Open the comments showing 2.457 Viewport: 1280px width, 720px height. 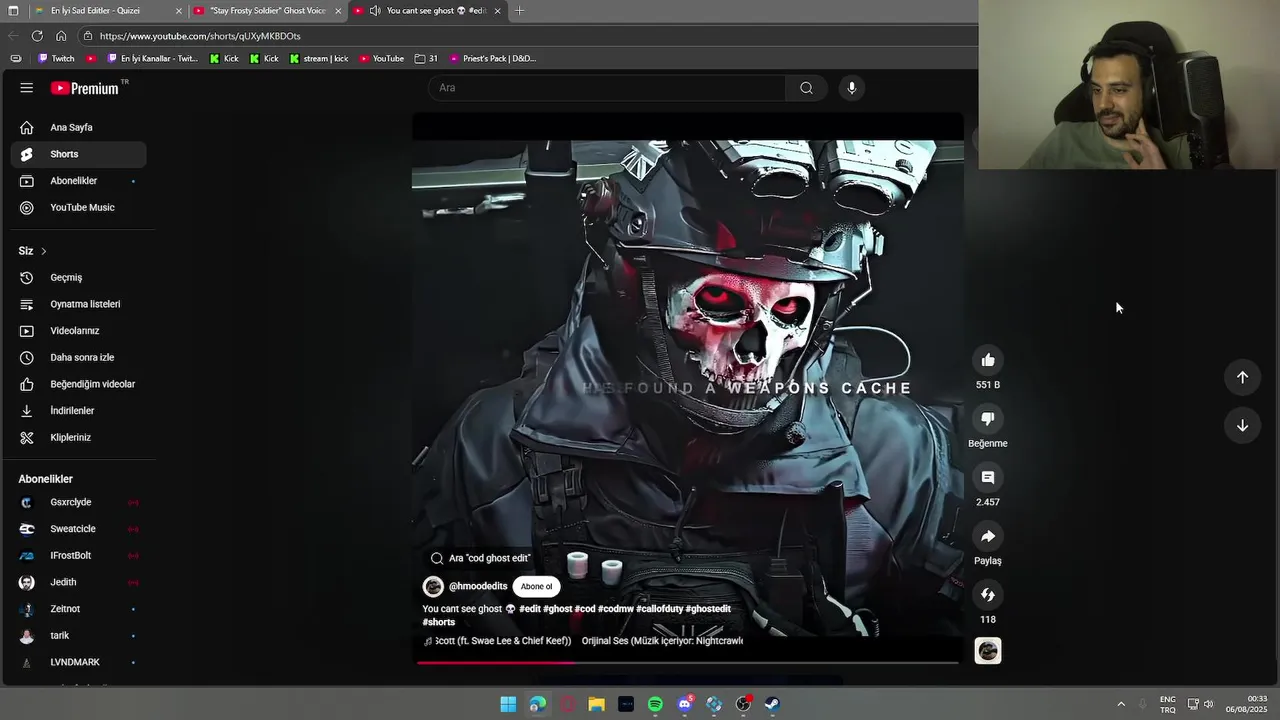point(988,478)
